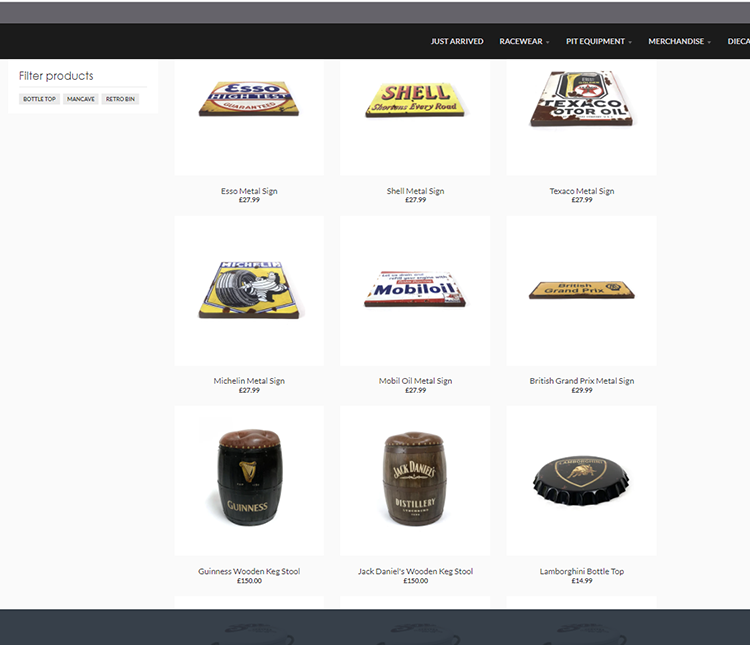The width and height of the screenshot is (750, 645).
Task: Open the Racewear menu
Action: coord(521,41)
